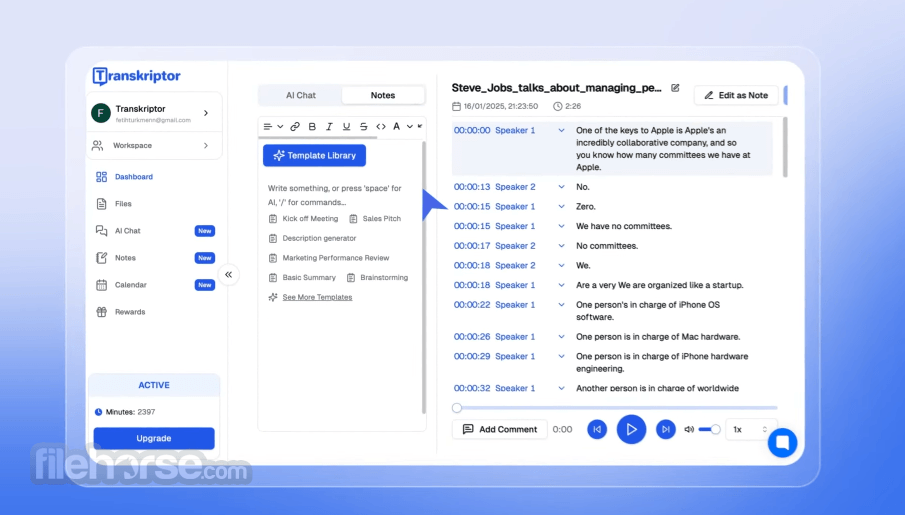Open the 1x playback speed selector

pos(750,430)
